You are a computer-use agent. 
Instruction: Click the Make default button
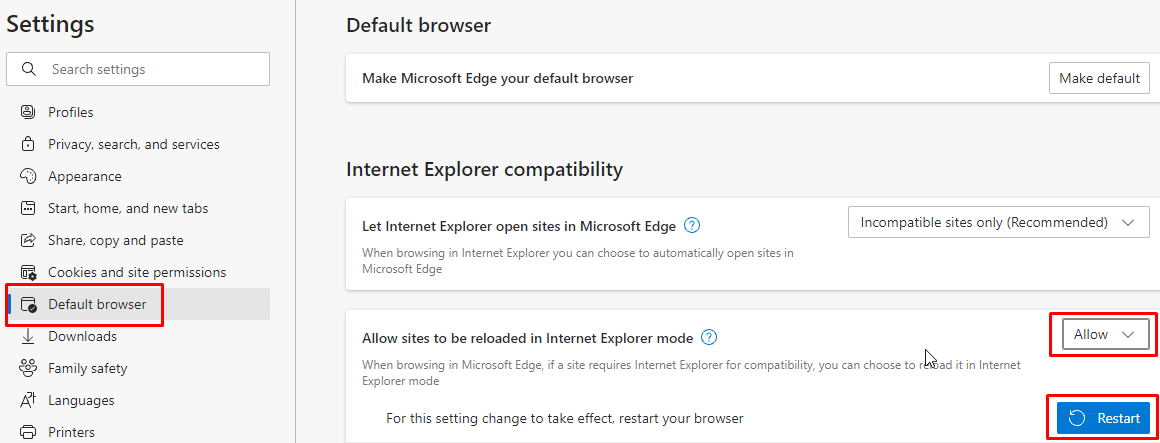1099,78
